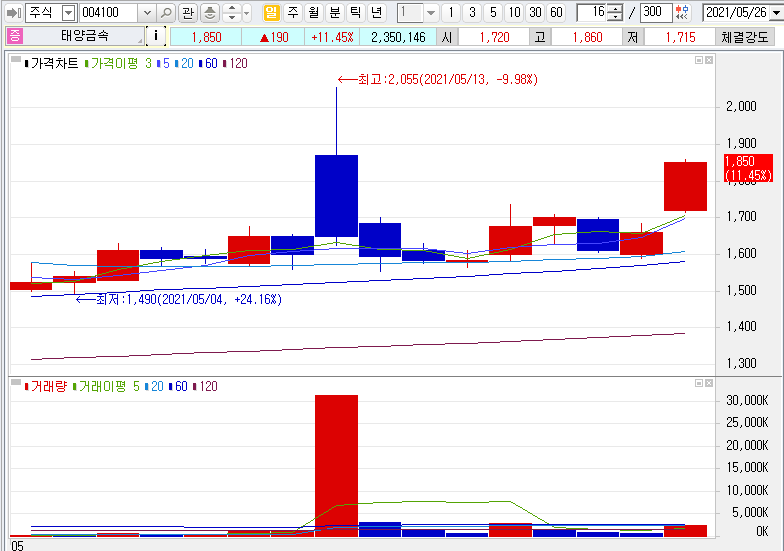Click the 120-period price MA legend
This screenshot has height=551, width=784.
(x=238, y=64)
